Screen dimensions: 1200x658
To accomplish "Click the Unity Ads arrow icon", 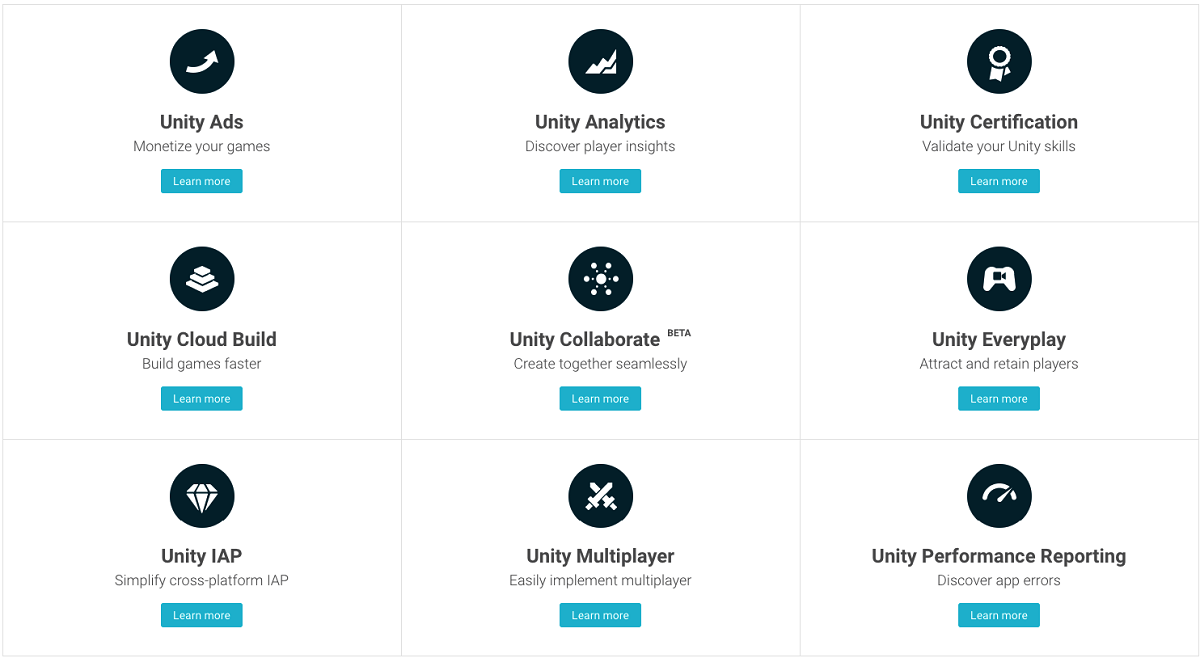I will [x=202, y=62].
